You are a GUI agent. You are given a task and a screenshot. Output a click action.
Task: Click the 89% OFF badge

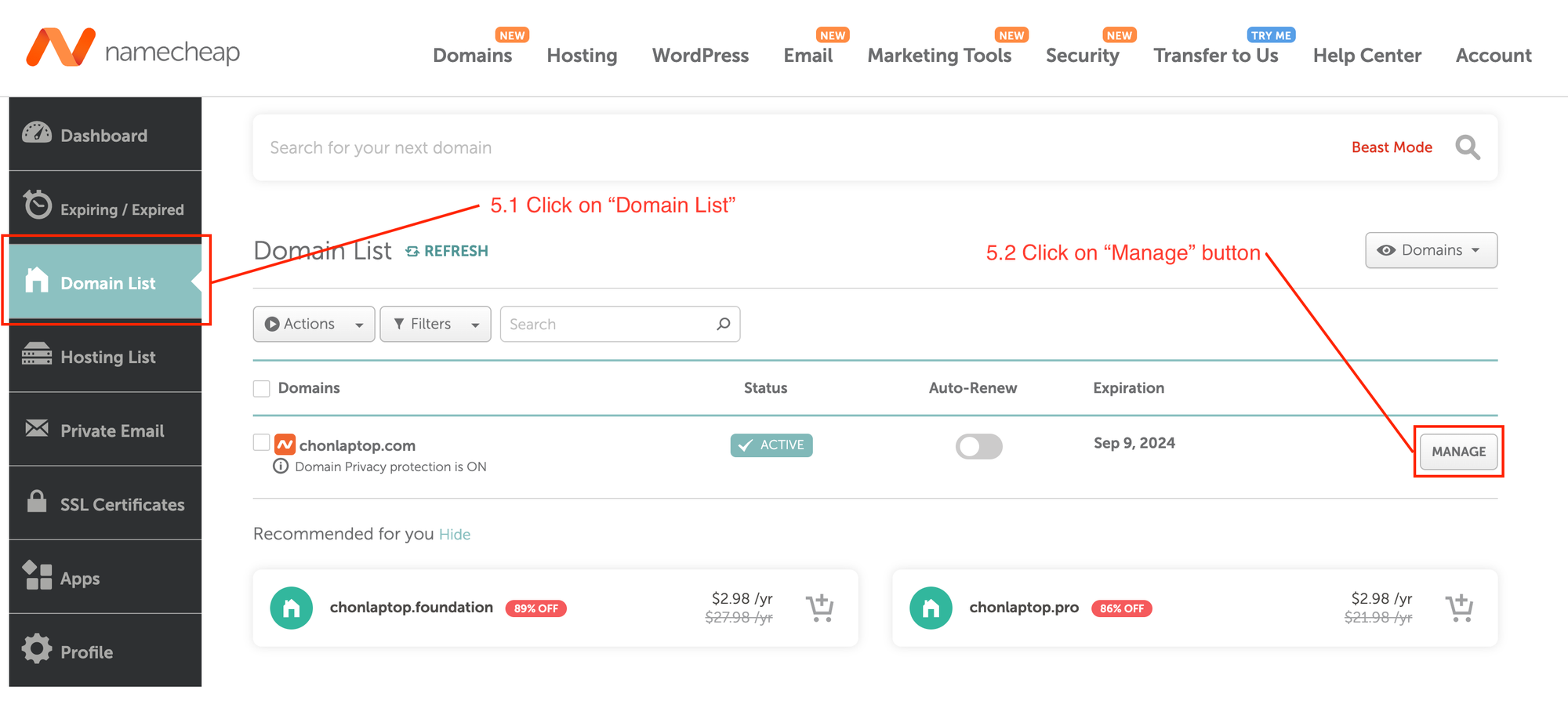536,608
